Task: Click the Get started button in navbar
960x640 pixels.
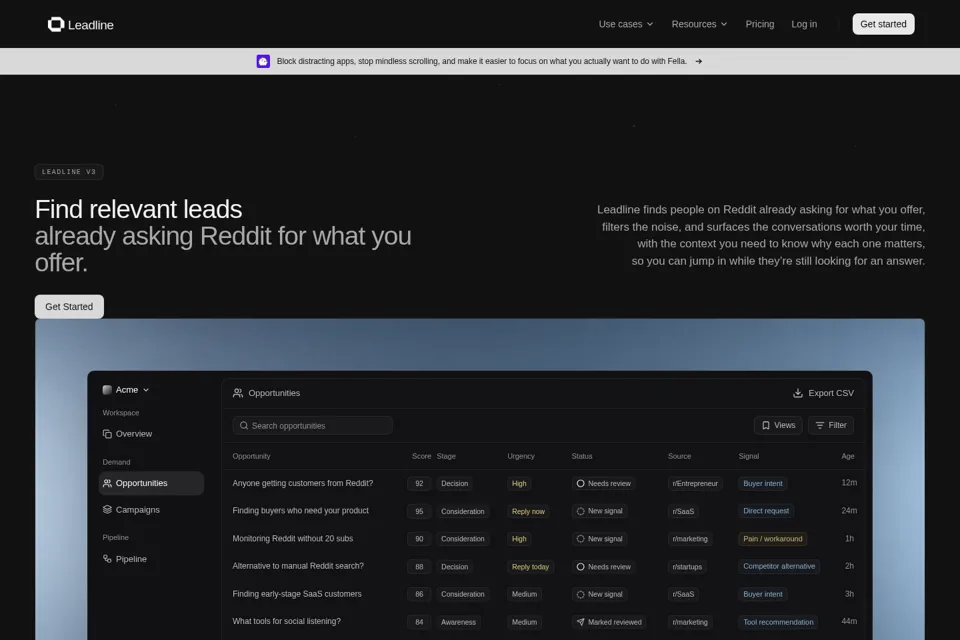Action: pos(883,24)
